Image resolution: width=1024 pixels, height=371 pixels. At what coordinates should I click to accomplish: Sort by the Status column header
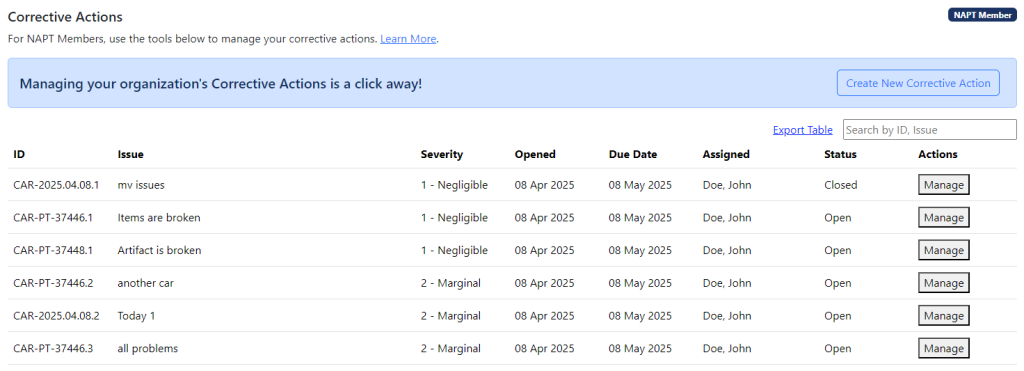click(840, 155)
